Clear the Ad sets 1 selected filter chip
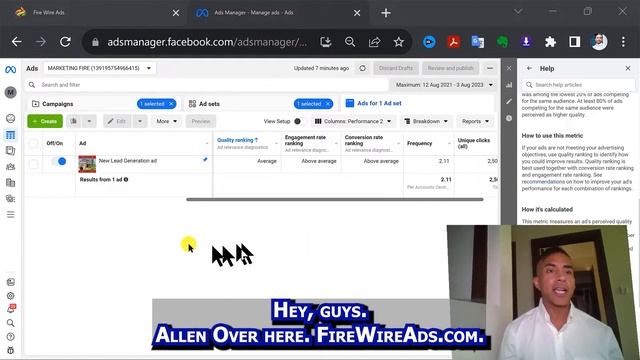Screen dimensions: 640x360 [328, 104]
